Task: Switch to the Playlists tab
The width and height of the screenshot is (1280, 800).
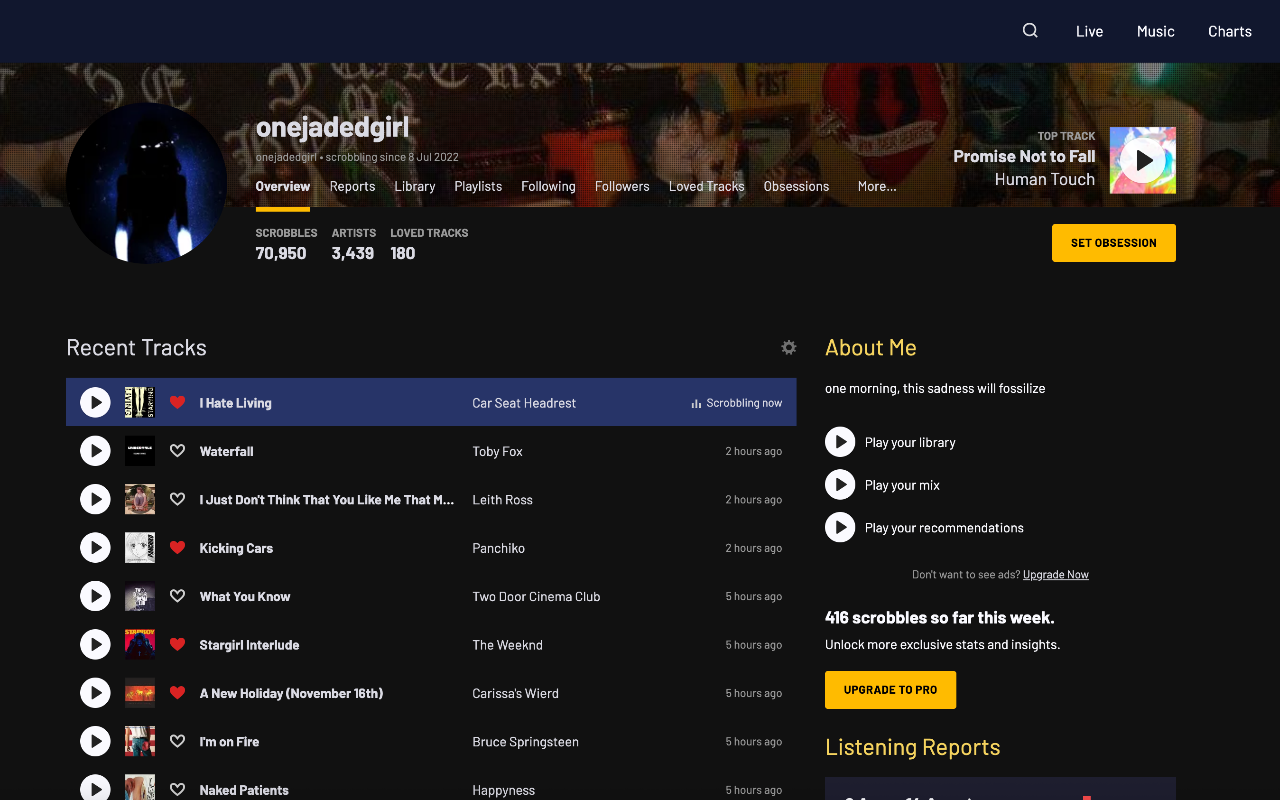Action: click(478, 186)
